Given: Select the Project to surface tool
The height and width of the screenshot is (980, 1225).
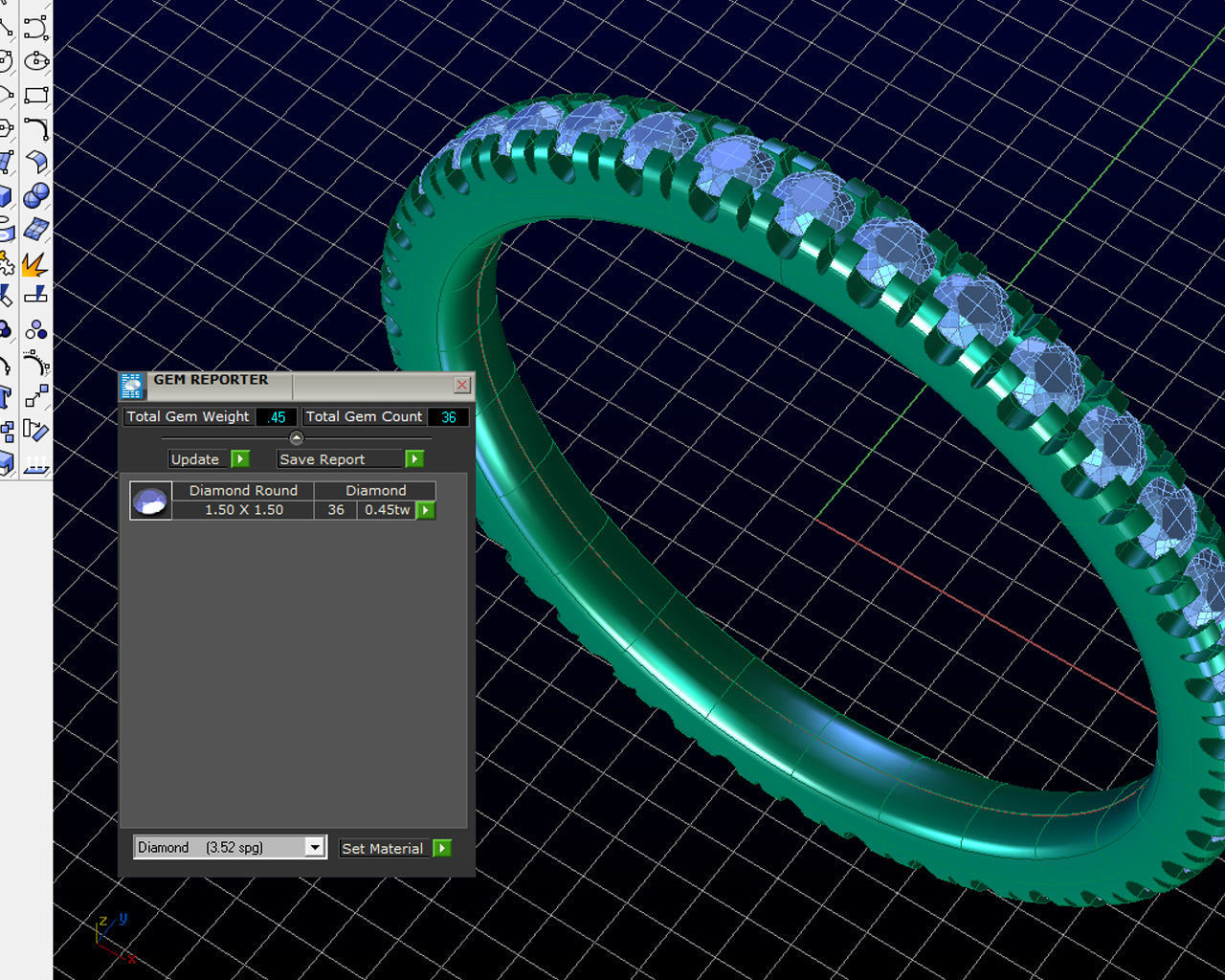Looking at the screenshot, I should [36, 464].
